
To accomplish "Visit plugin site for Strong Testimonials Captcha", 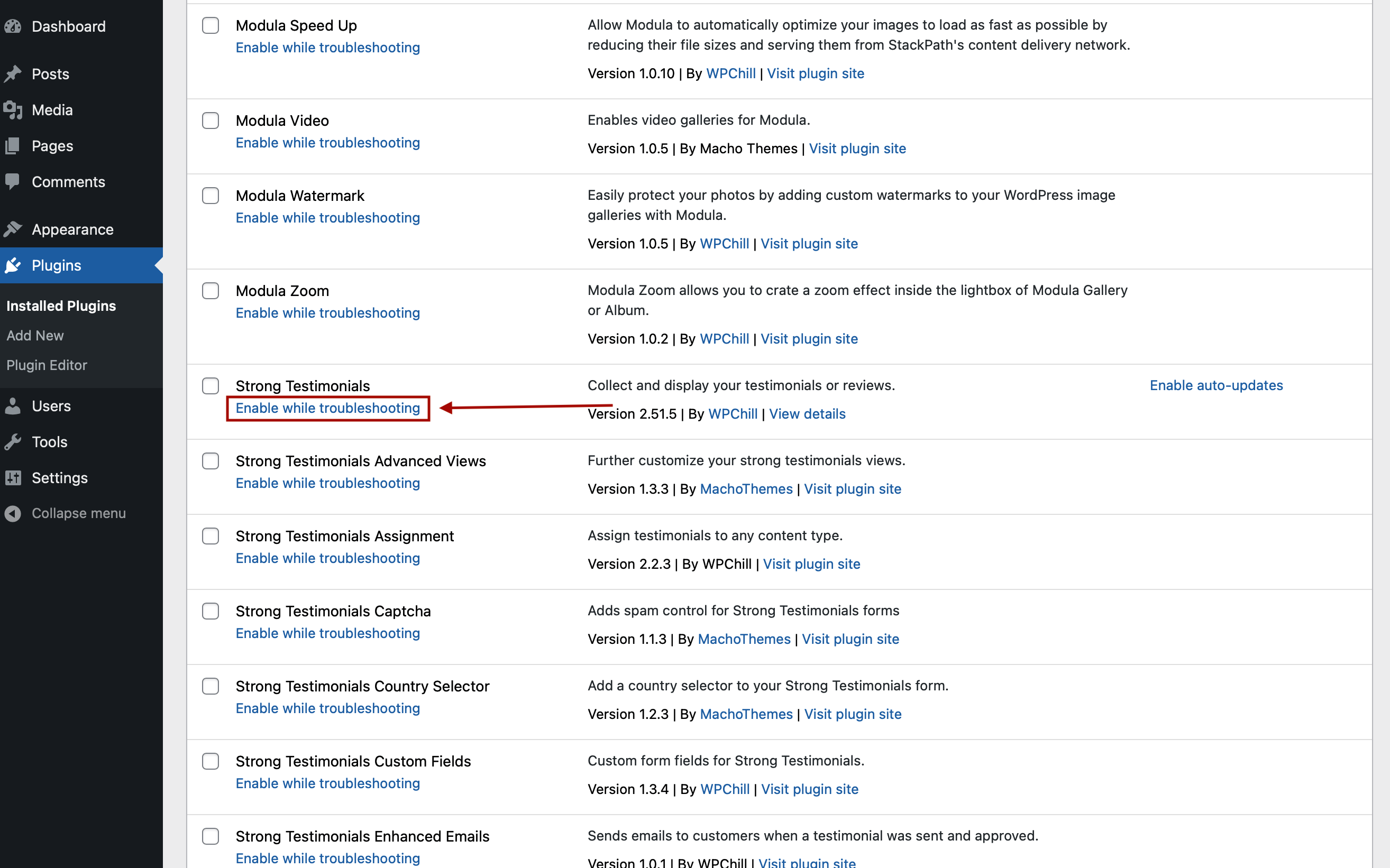I will click(851, 640).
